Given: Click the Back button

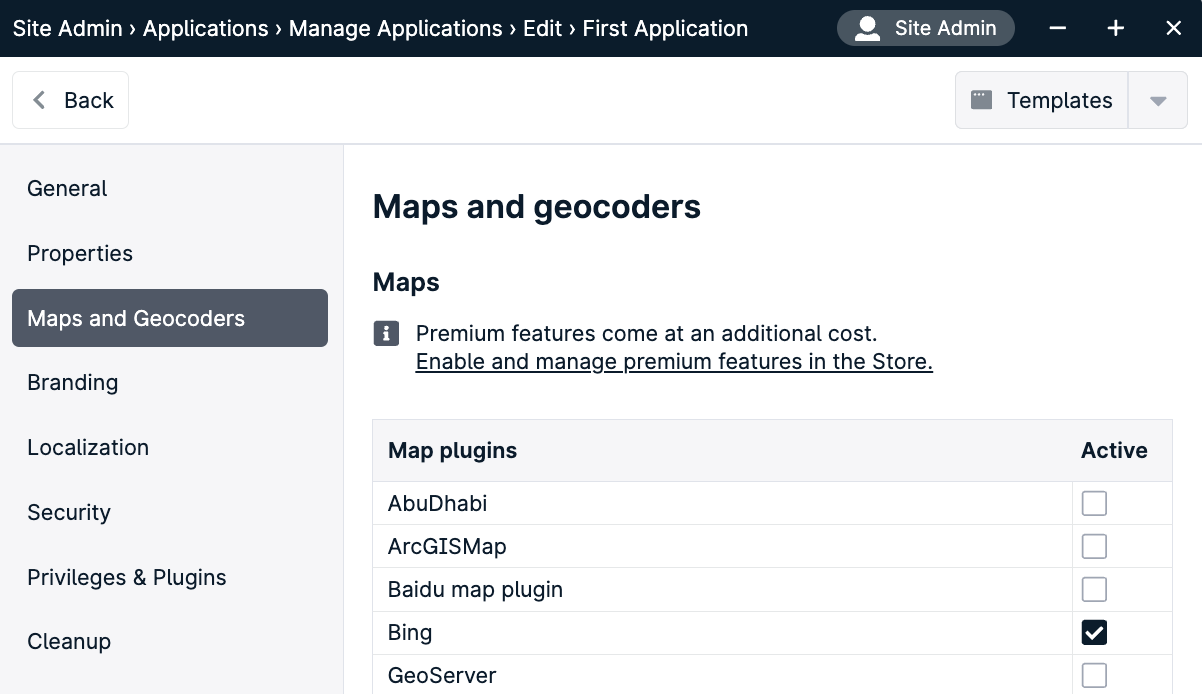Looking at the screenshot, I should (70, 100).
